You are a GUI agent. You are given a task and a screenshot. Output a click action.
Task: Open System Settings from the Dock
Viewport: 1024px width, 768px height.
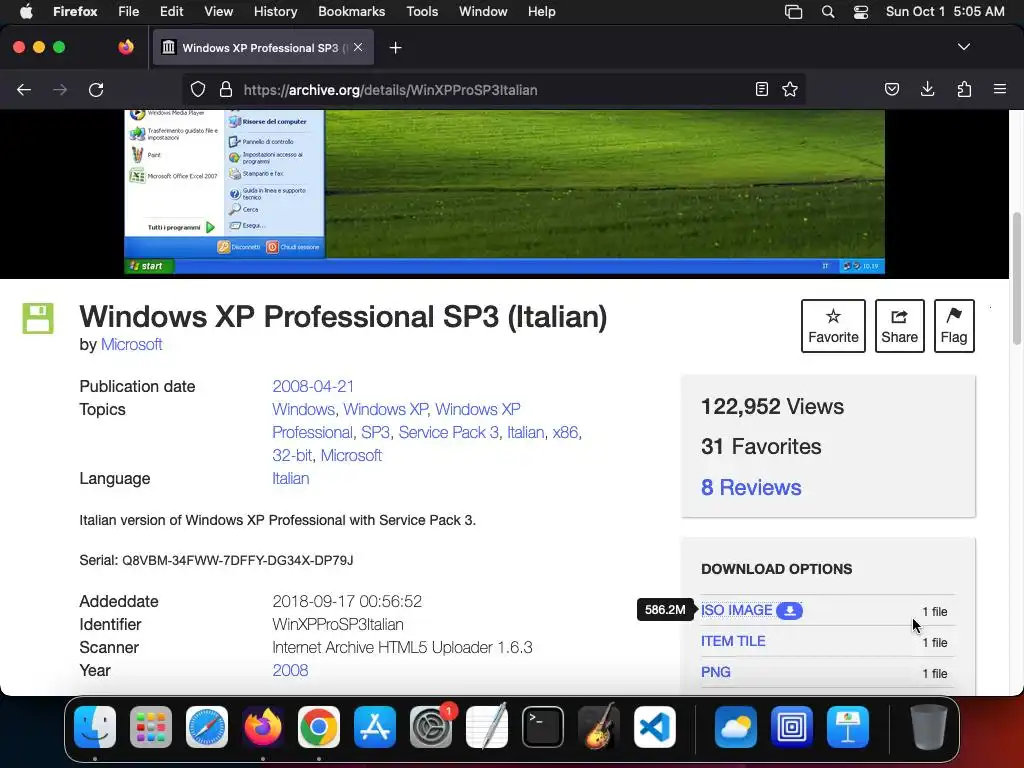point(431,727)
